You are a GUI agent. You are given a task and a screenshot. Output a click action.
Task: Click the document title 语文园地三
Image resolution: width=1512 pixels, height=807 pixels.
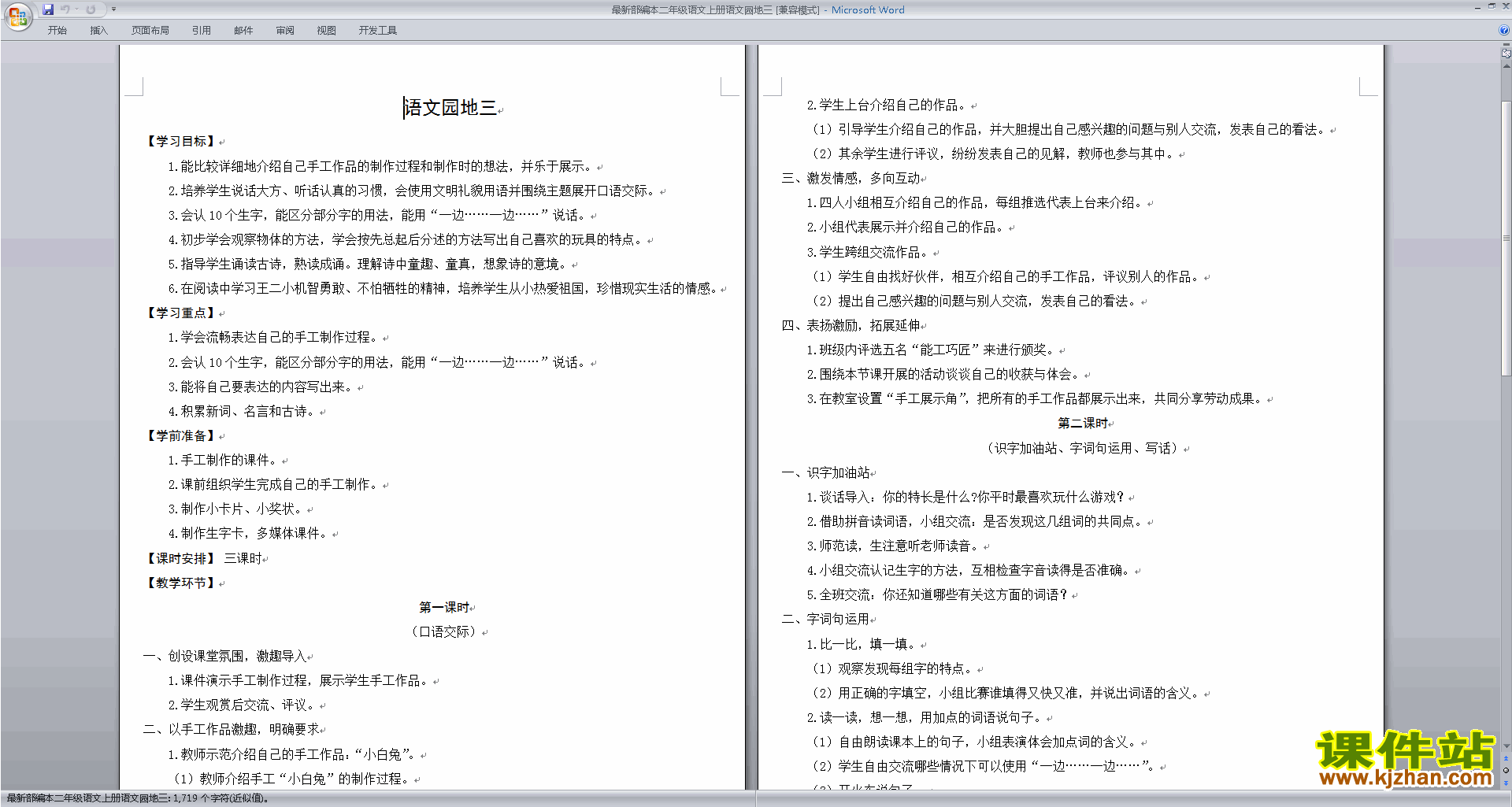pos(450,108)
